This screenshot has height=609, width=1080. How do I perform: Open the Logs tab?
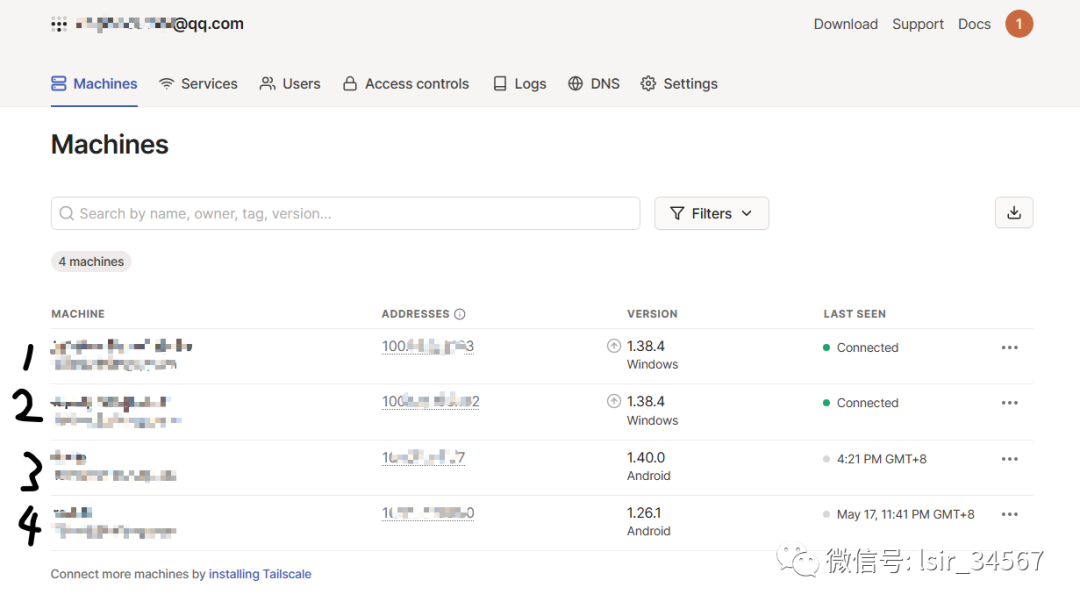tap(519, 84)
